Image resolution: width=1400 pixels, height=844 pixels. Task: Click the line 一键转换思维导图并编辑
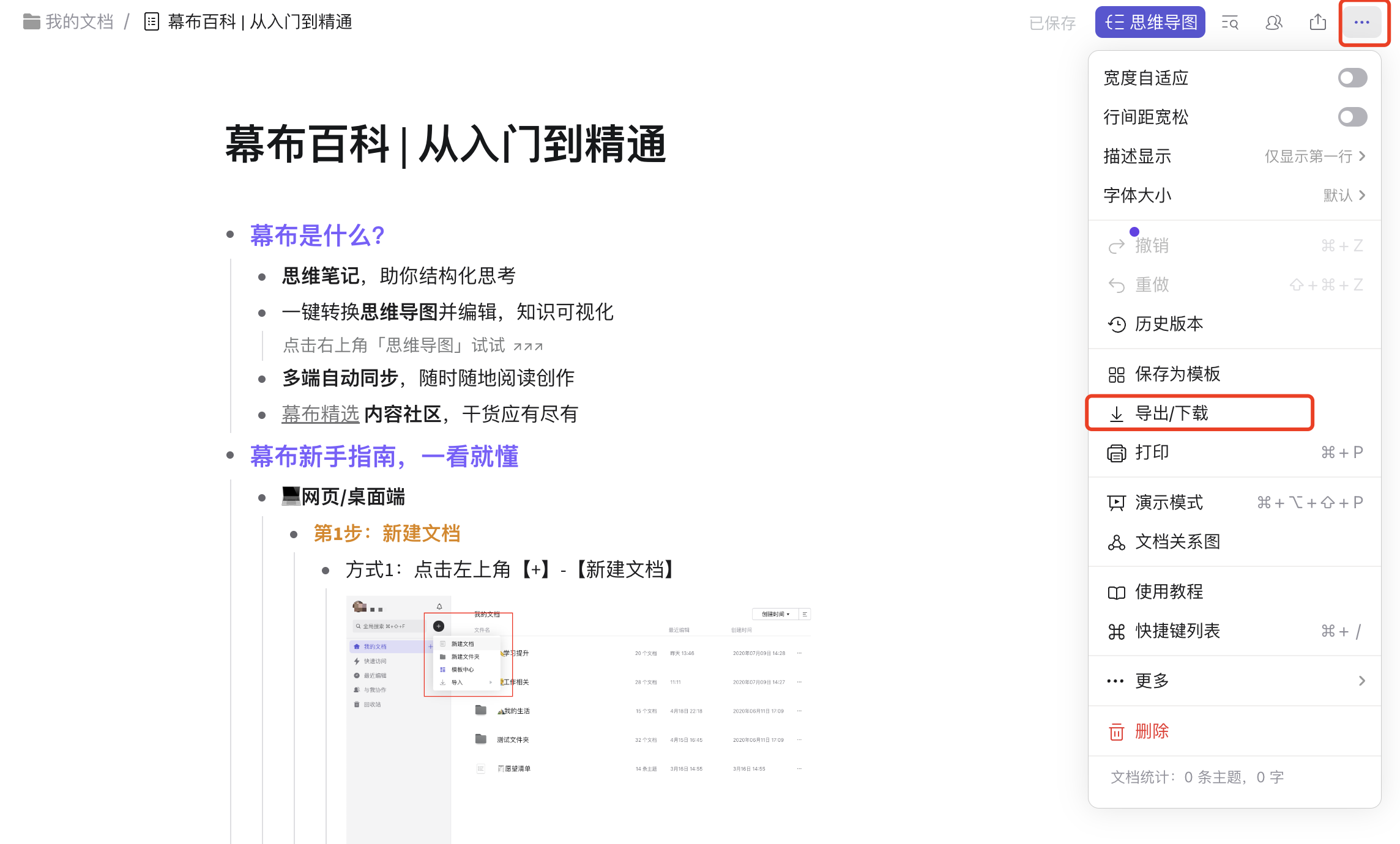tap(447, 312)
